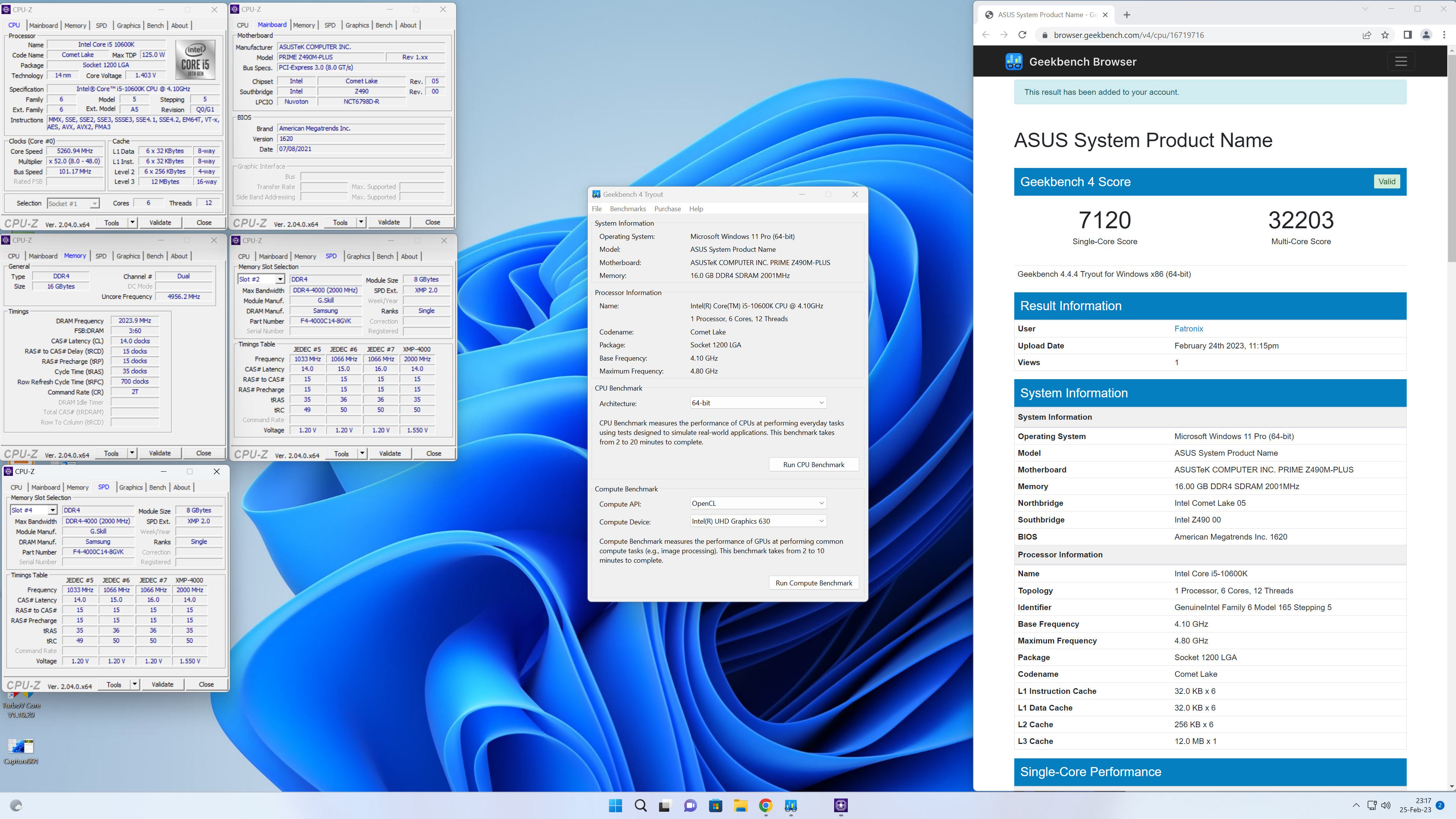Open Chrome side panel

[x=1407, y=35]
